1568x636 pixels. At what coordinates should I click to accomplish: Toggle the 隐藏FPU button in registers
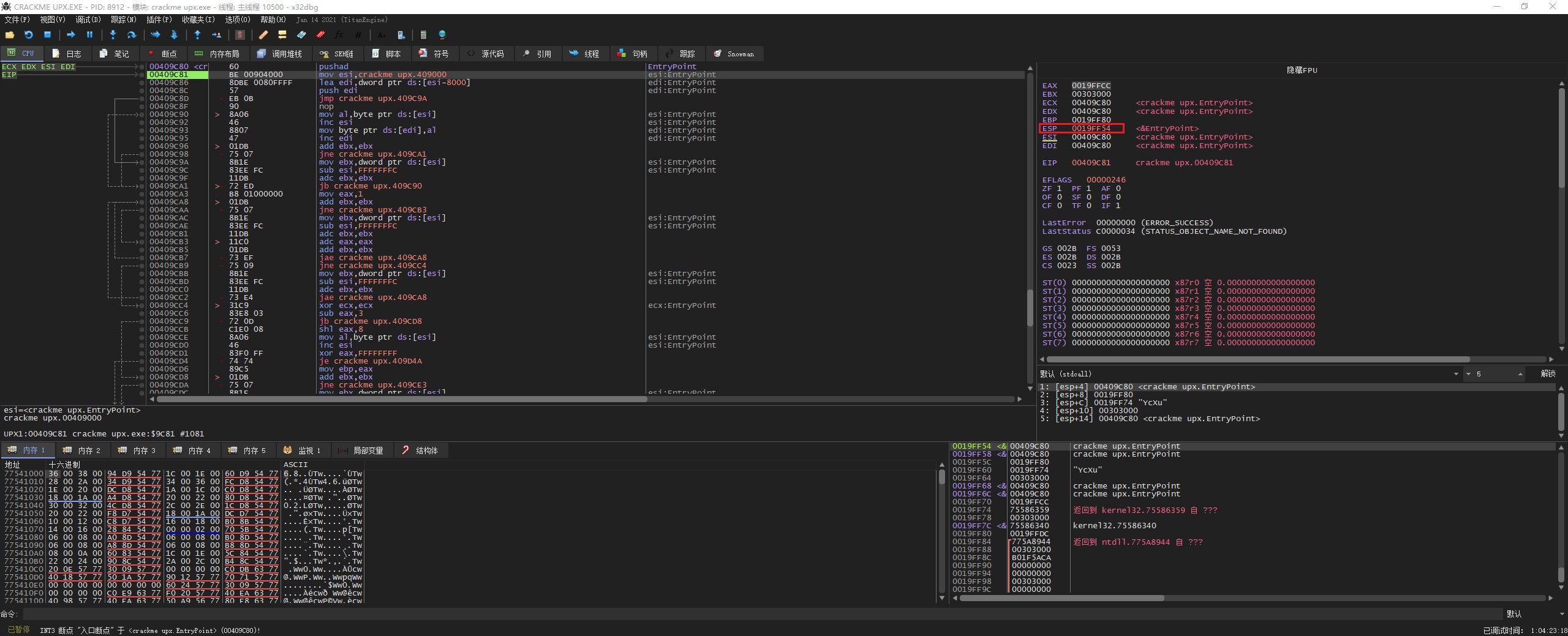click(x=1302, y=70)
